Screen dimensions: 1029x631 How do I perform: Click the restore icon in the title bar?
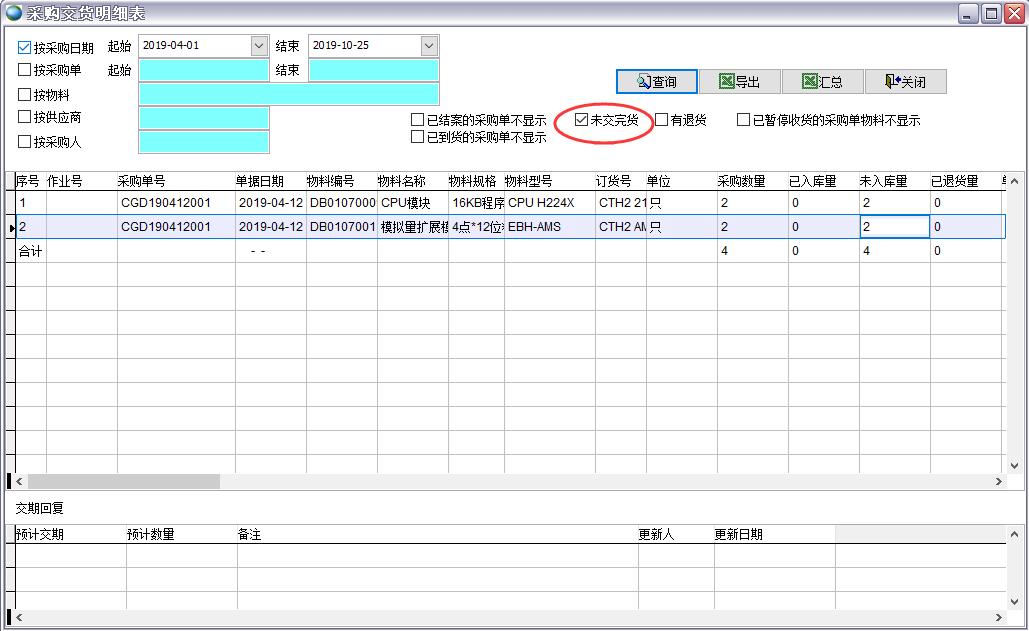click(989, 12)
